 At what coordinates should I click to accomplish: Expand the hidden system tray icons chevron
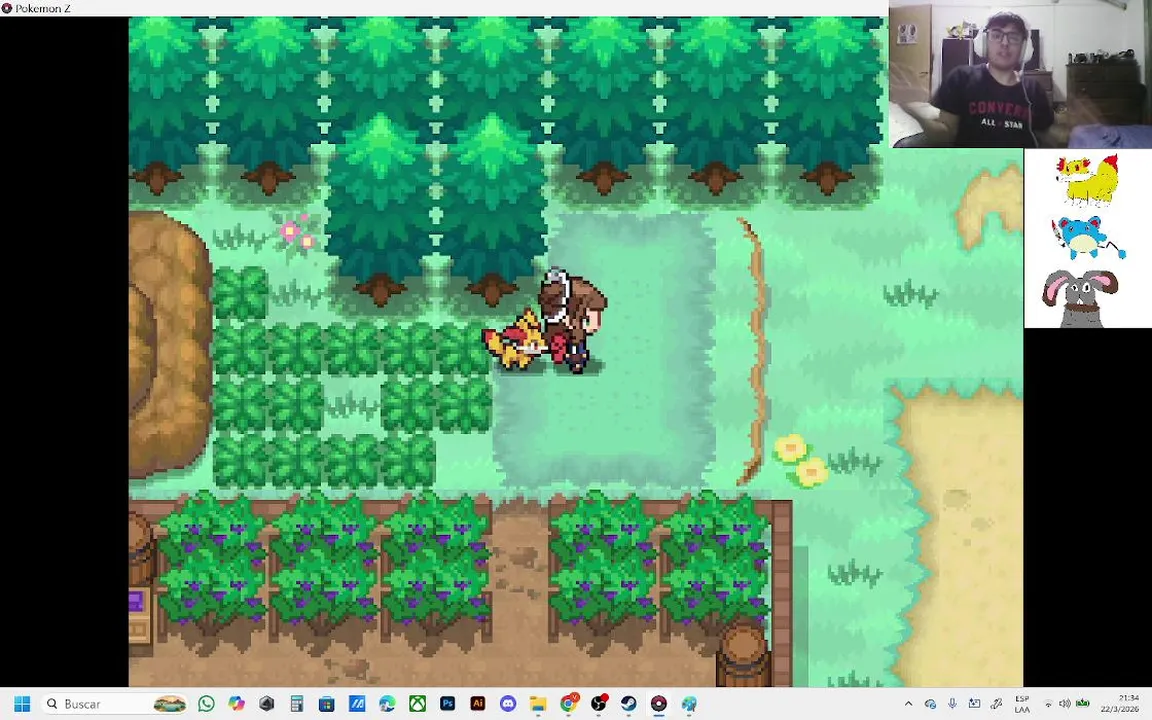pyautogui.click(x=908, y=704)
